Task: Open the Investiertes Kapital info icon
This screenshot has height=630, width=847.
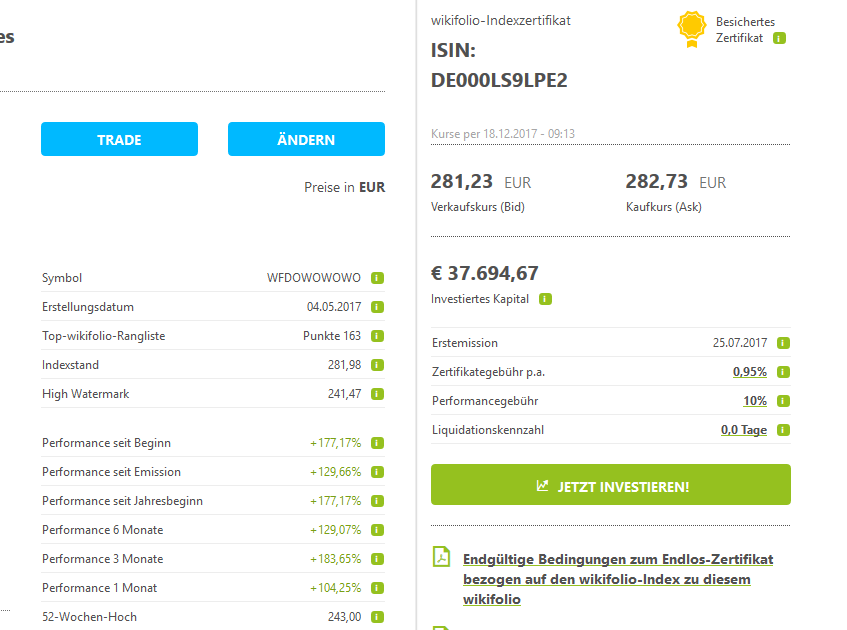Action: click(x=545, y=298)
